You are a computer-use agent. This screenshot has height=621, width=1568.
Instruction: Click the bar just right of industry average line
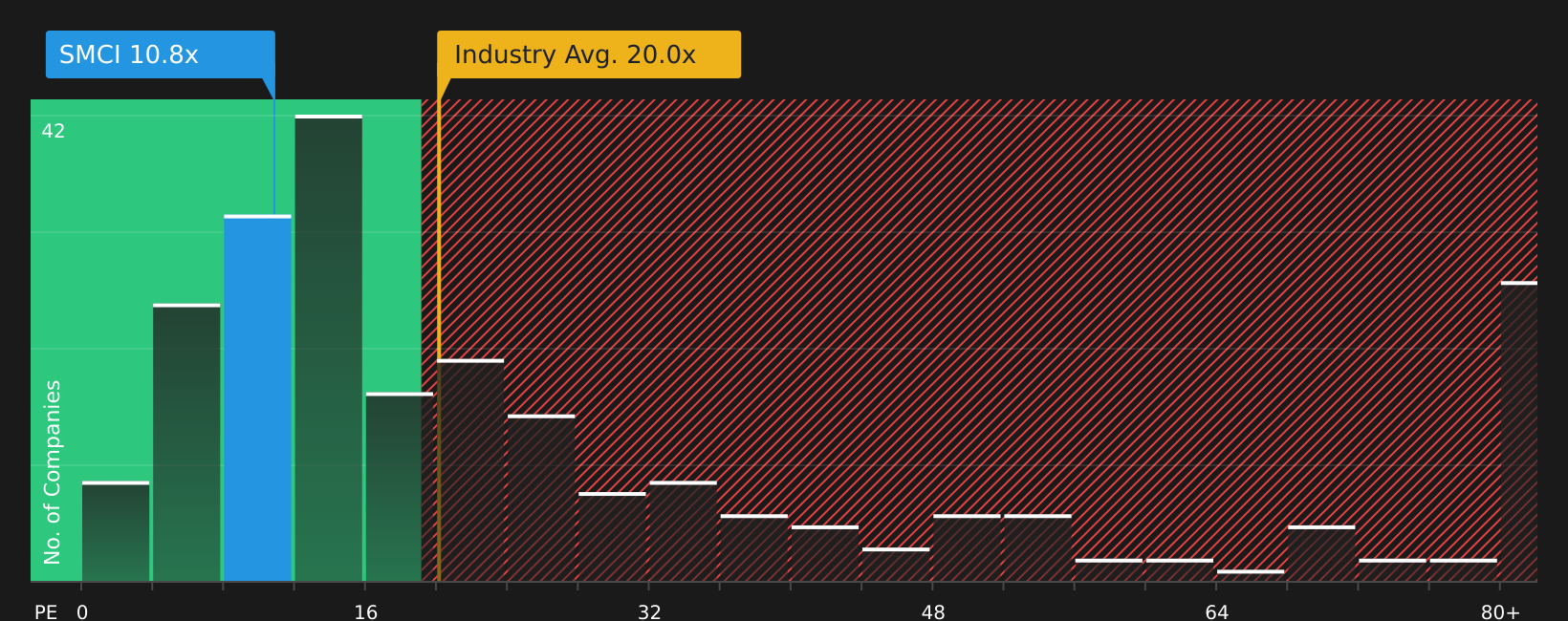coord(472,470)
